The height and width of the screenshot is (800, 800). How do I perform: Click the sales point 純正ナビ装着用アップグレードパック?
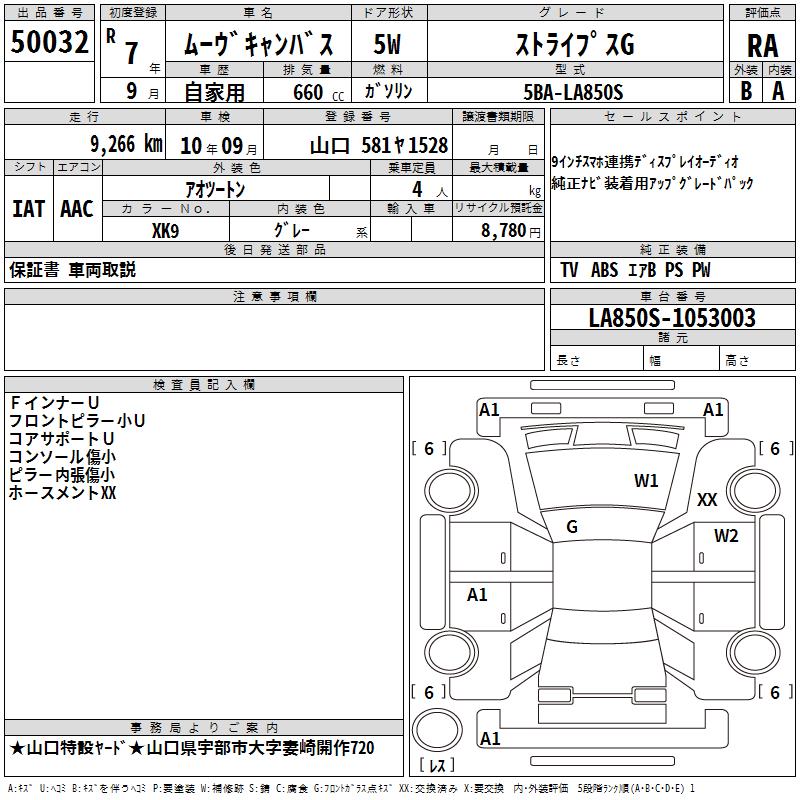[x=652, y=183]
